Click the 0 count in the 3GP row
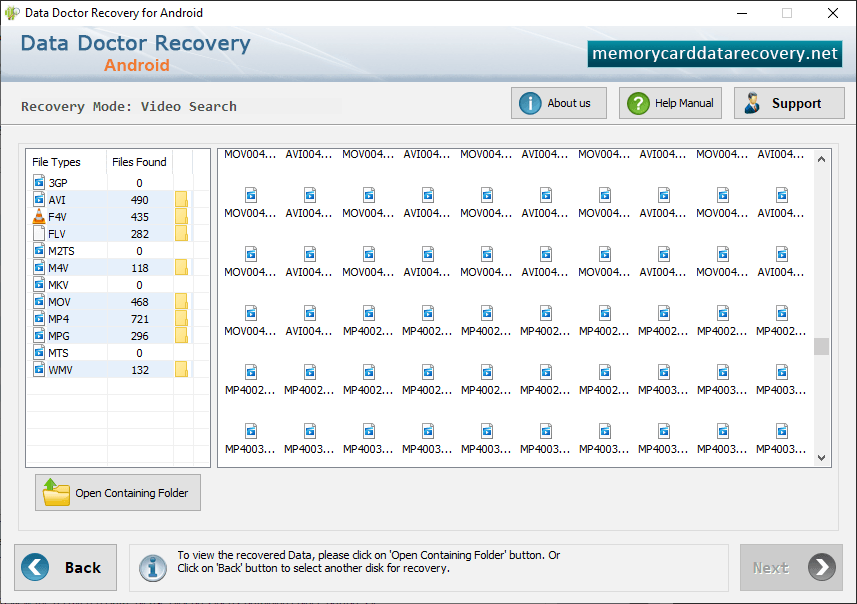857x604 pixels. tap(139, 183)
